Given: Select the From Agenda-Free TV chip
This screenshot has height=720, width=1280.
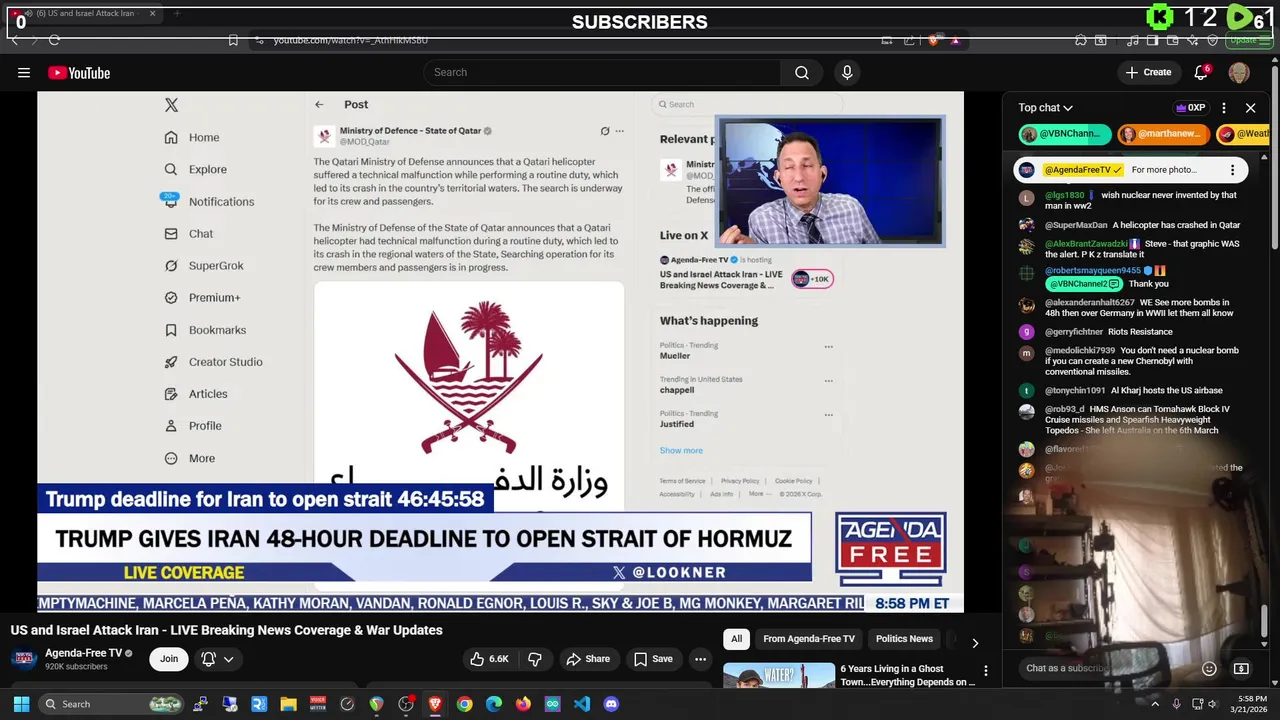Looking at the screenshot, I should [x=809, y=639].
